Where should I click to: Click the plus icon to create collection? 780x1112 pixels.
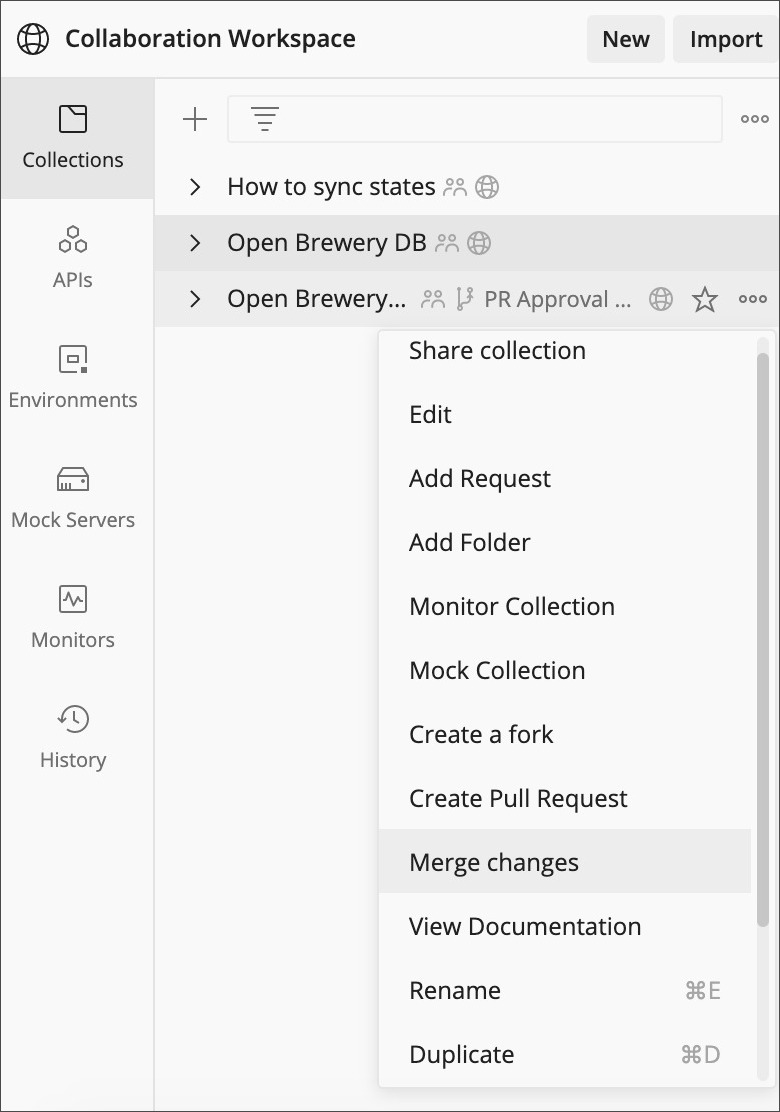pyautogui.click(x=195, y=119)
